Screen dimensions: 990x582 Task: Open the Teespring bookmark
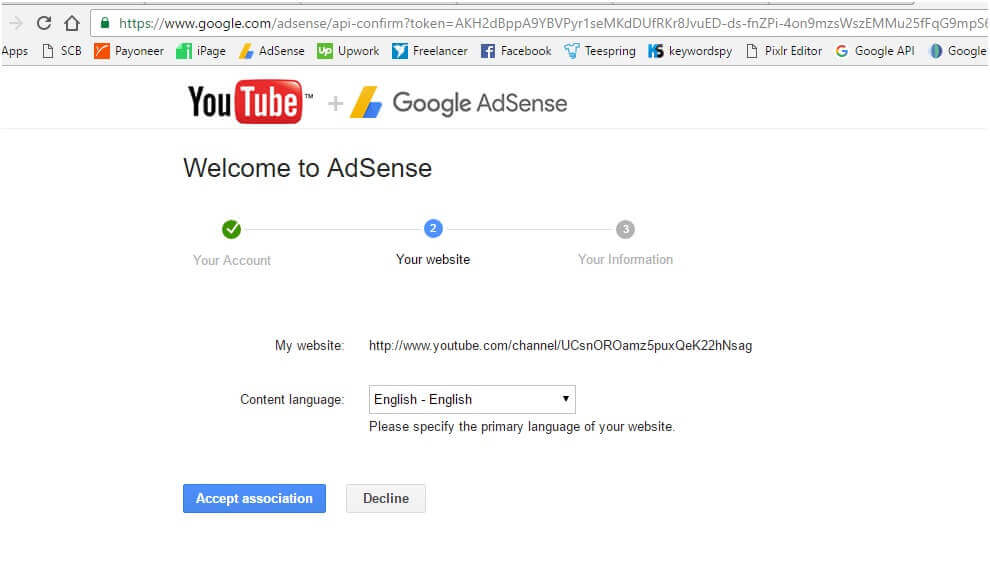click(x=600, y=51)
